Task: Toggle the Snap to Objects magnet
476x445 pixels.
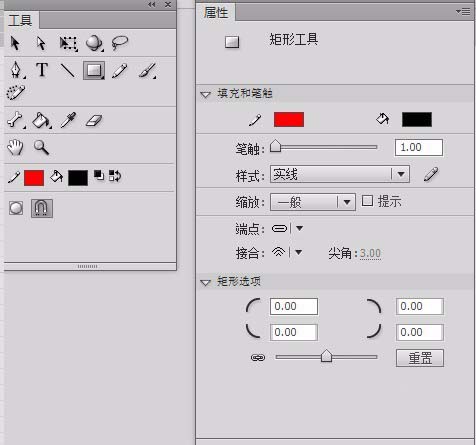Action: (42, 208)
